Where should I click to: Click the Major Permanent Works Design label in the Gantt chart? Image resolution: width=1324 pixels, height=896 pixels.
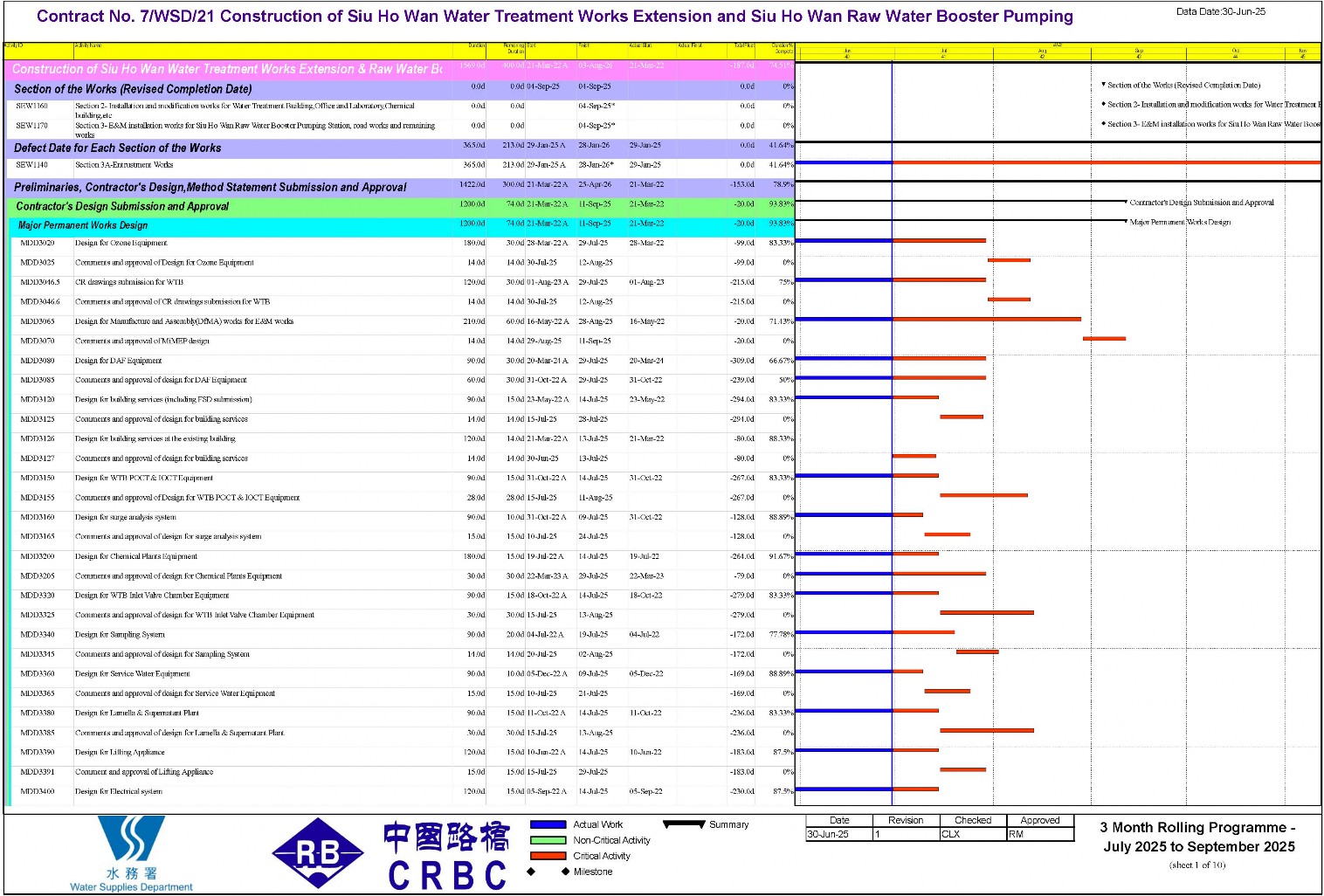(x=1180, y=223)
